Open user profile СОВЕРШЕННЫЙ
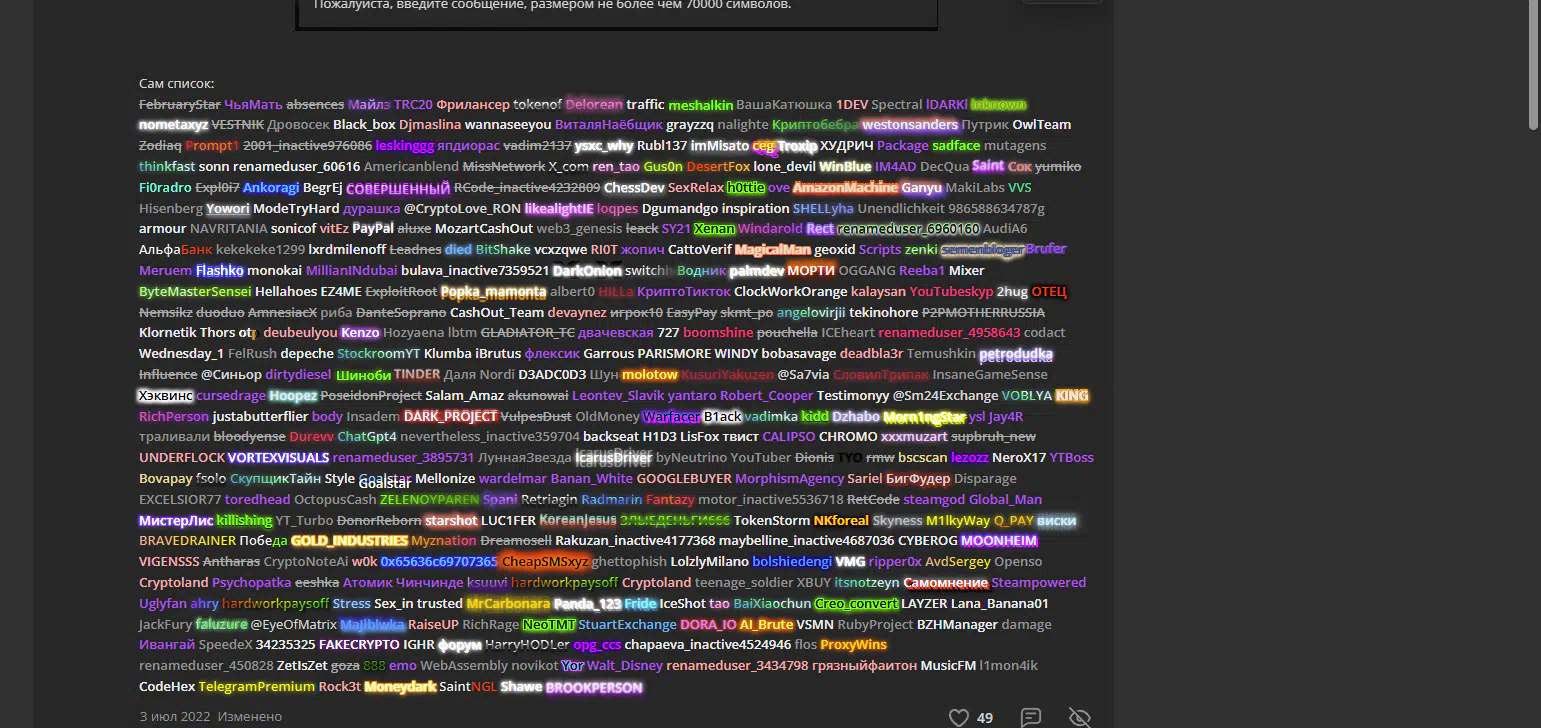The width and height of the screenshot is (1541, 728). pos(398,187)
